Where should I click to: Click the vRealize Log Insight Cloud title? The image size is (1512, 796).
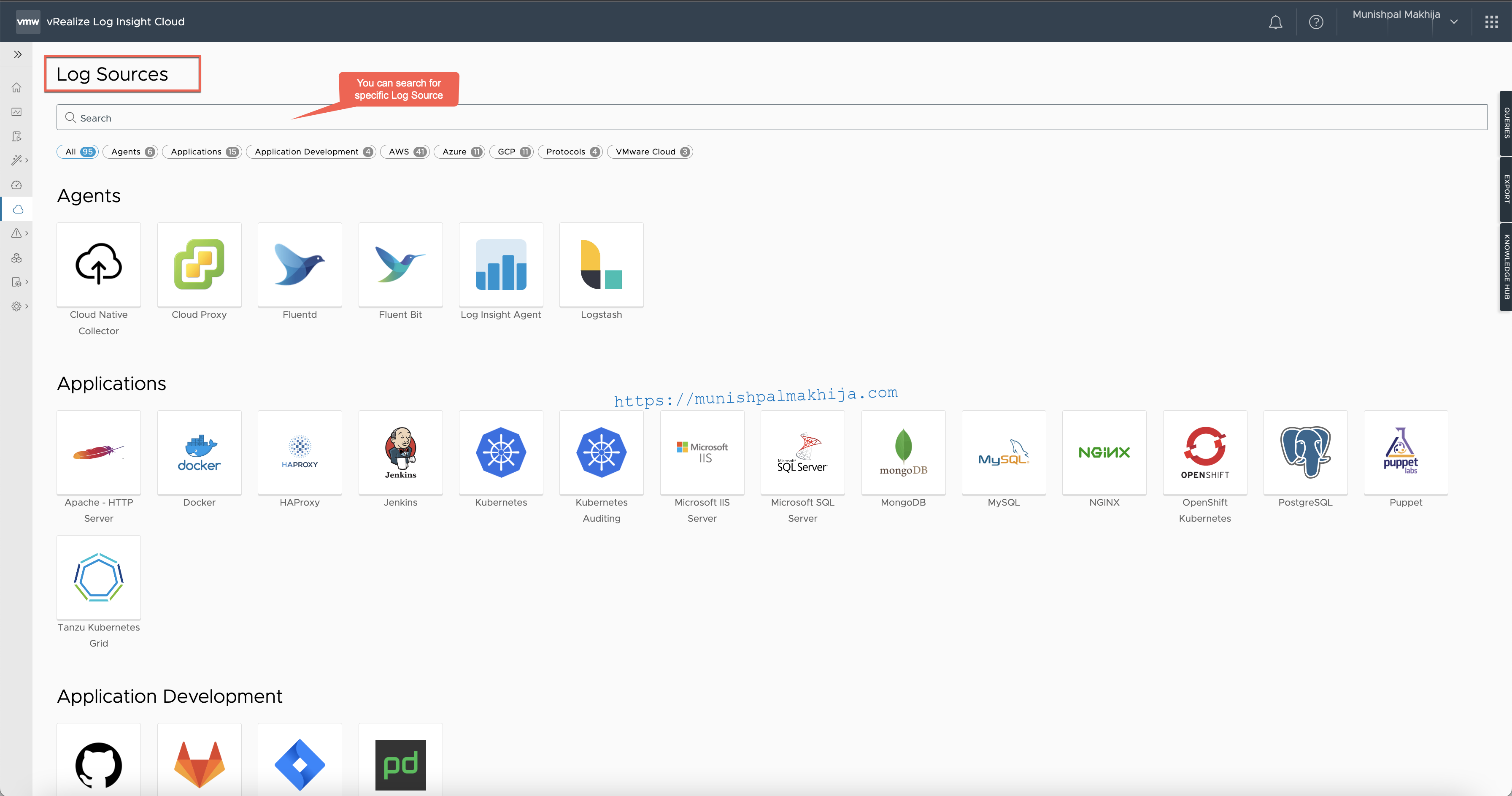tap(116, 22)
